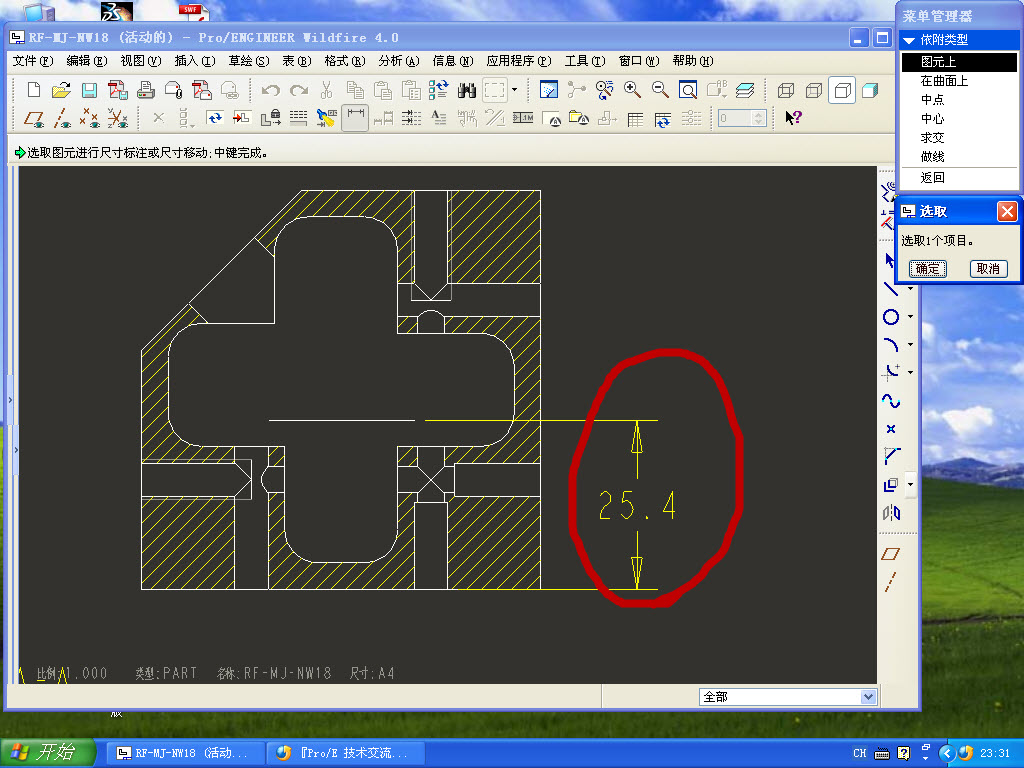Click the RF-MJ-NW18 taskbar button
1024x768 pixels.
point(186,753)
